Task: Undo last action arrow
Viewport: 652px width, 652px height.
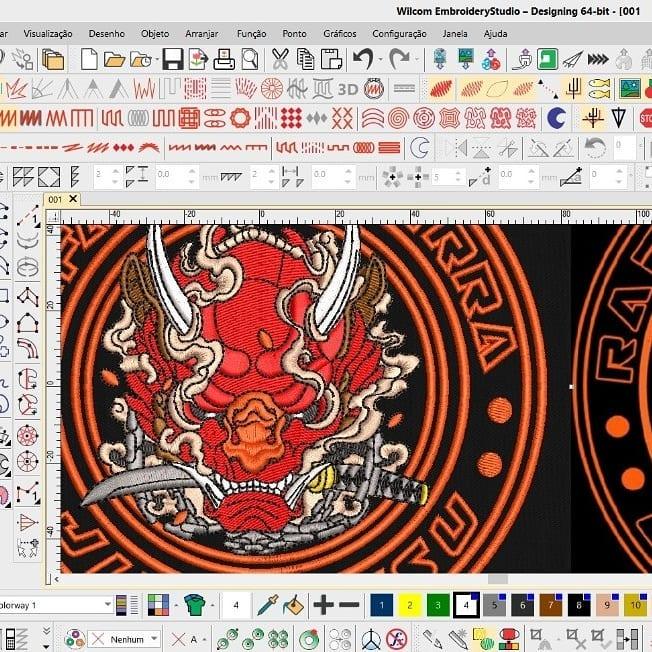Action: (x=363, y=59)
